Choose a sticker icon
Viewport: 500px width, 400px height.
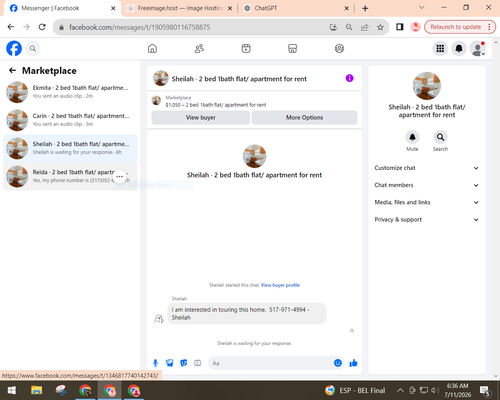[184, 363]
